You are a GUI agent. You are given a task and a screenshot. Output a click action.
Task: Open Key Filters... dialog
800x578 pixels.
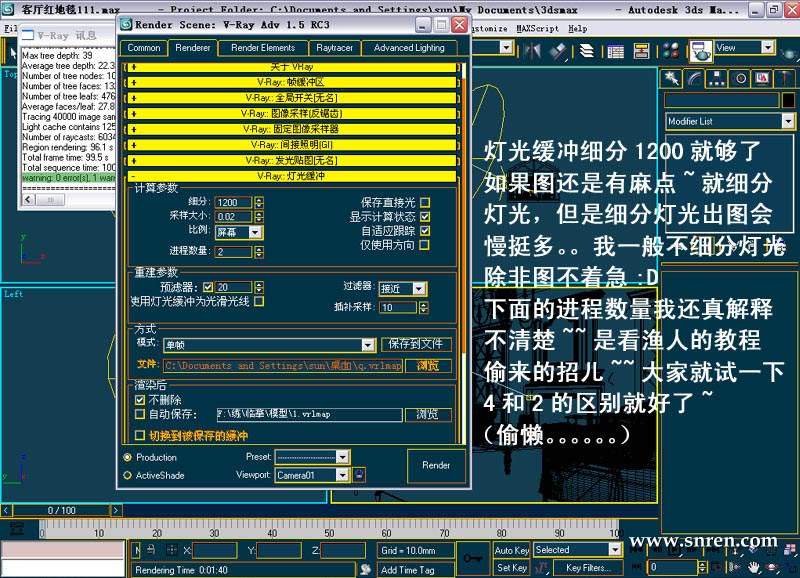click(586, 567)
